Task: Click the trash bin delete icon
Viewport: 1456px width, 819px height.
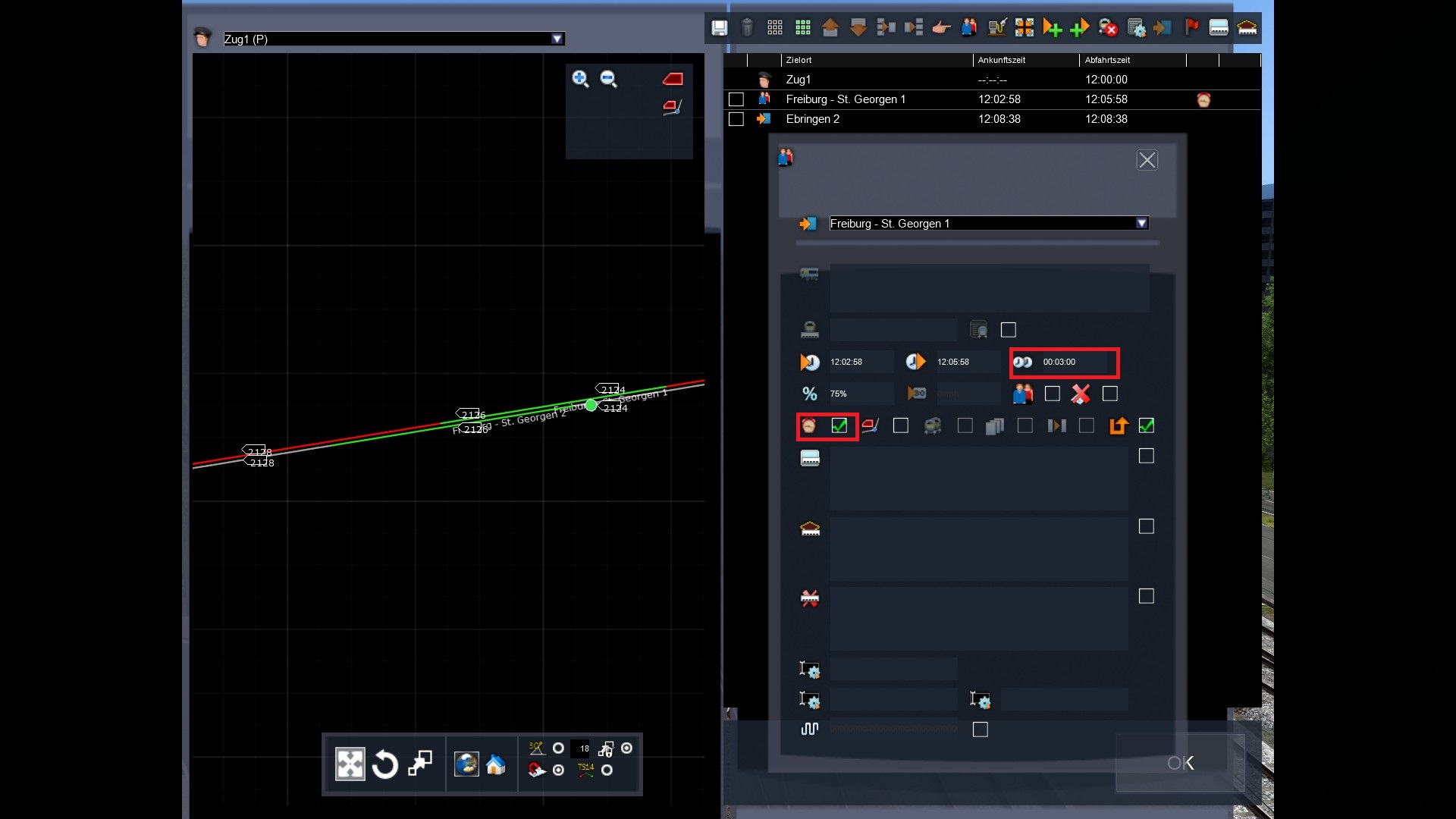Action: click(x=747, y=28)
